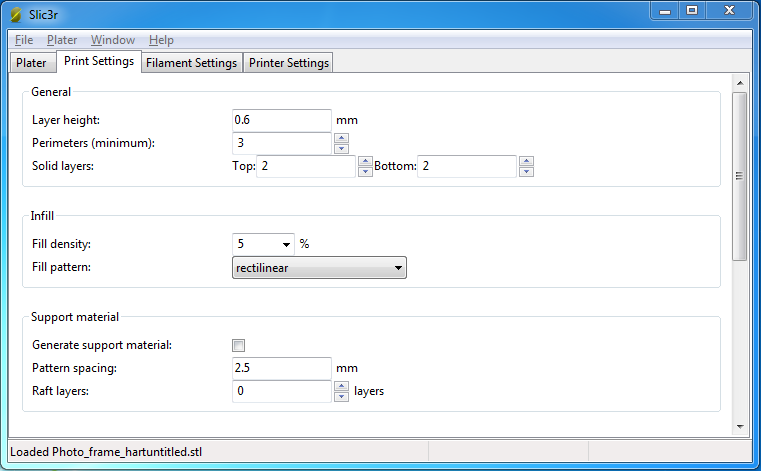Click the scrollbar down arrow

pyautogui.click(x=740, y=427)
